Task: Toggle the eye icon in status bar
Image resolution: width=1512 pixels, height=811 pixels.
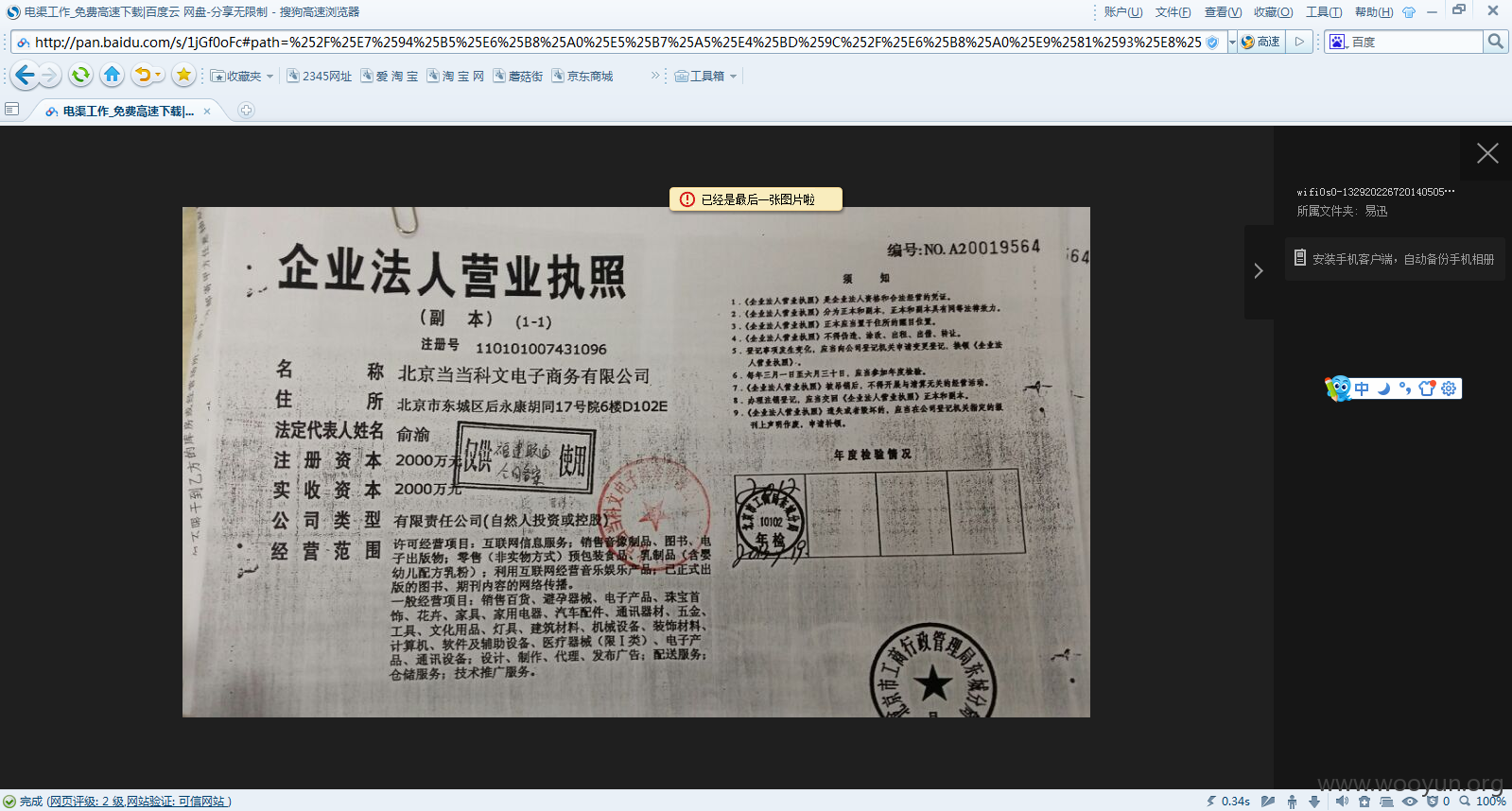Action: (1410, 802)
